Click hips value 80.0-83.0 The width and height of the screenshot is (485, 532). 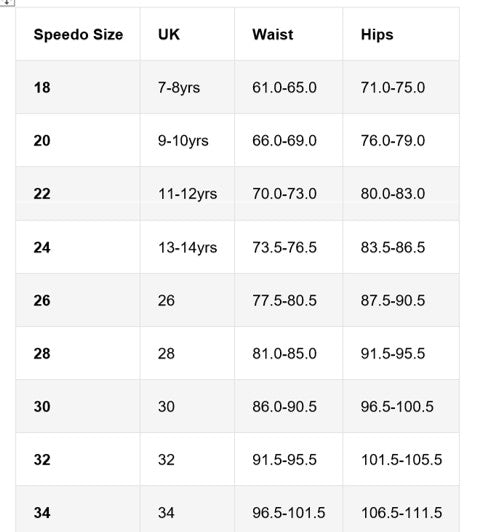click(401, 193)
